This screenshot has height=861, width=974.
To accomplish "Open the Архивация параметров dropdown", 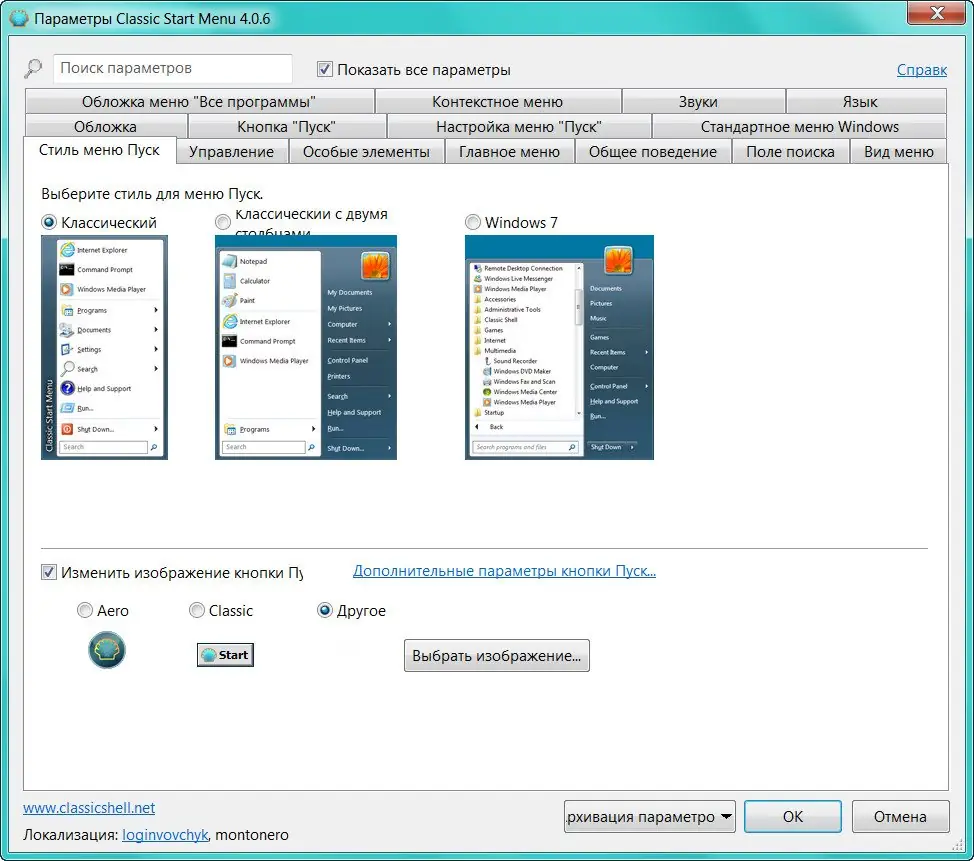I will tap(650, 816).
